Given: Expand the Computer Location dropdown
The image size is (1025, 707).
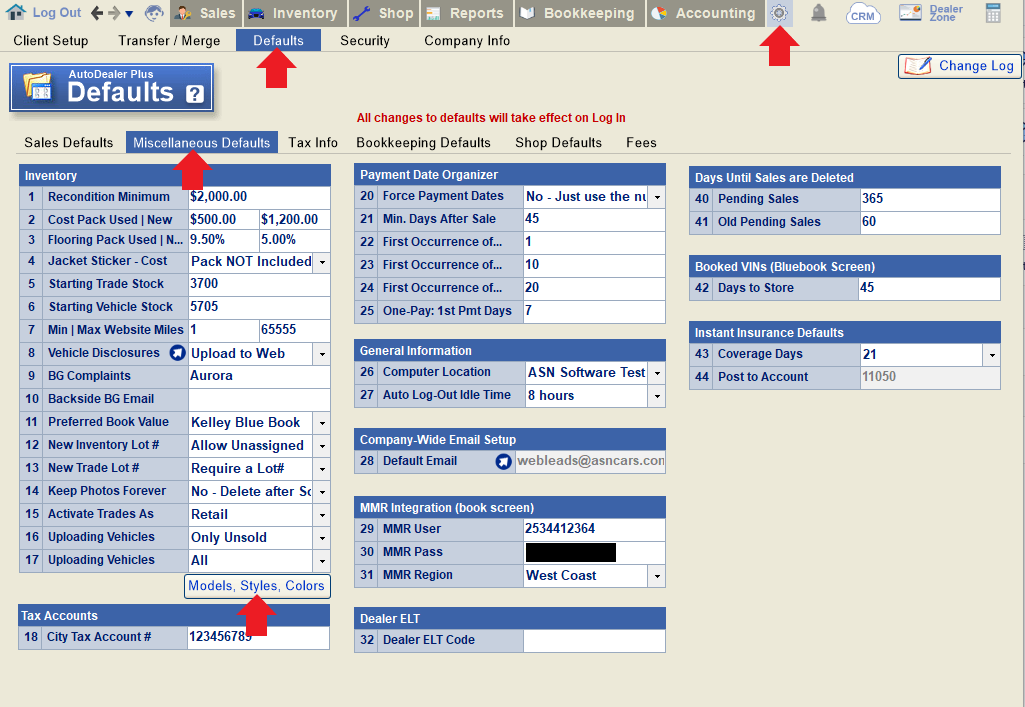Looking at the screenshot, I should pos(657,373).
